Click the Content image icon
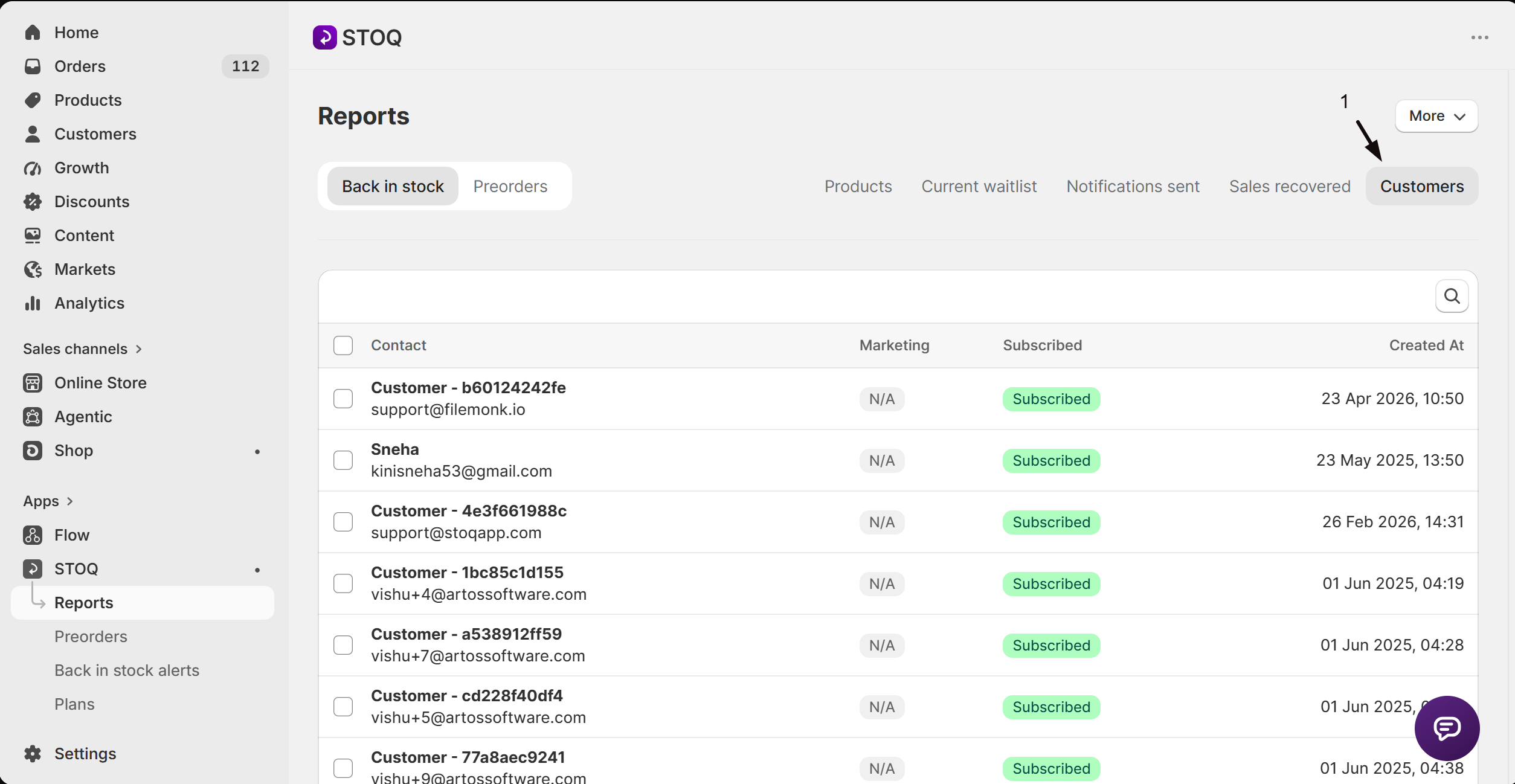 point(33,235)
